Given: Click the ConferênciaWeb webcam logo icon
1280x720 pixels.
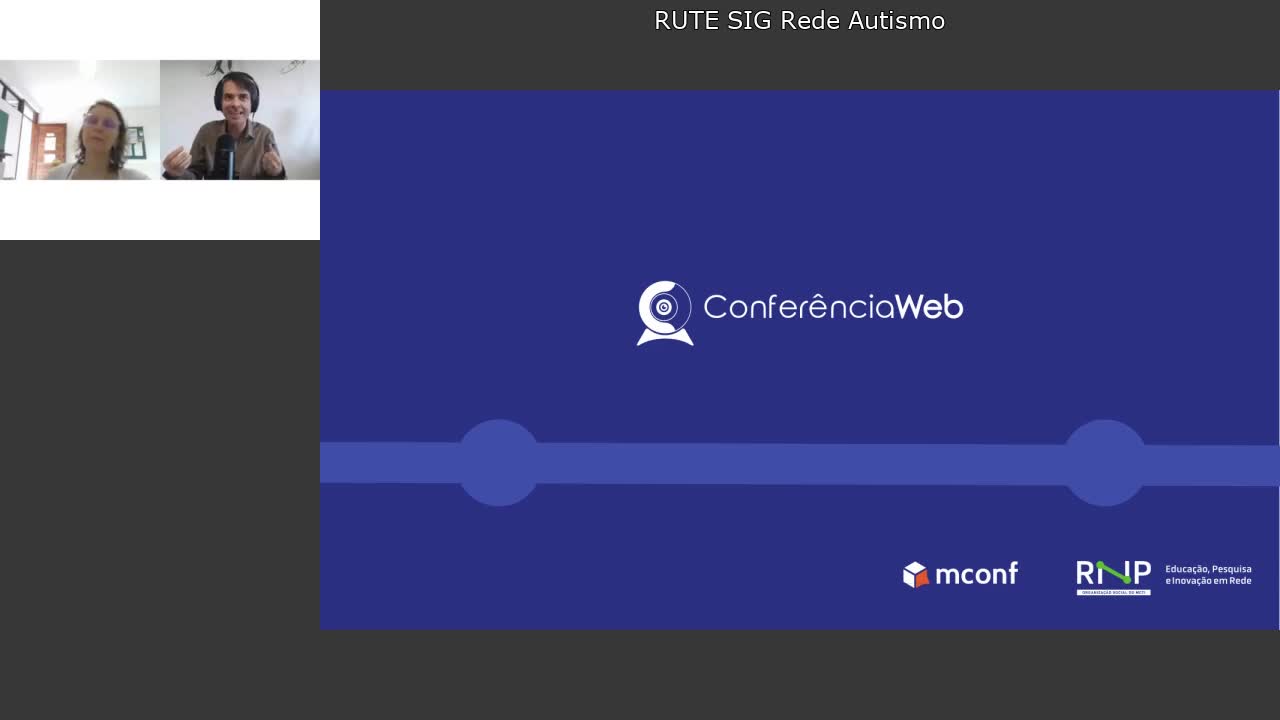Looking at the screenshot, I should click(665, 313).
